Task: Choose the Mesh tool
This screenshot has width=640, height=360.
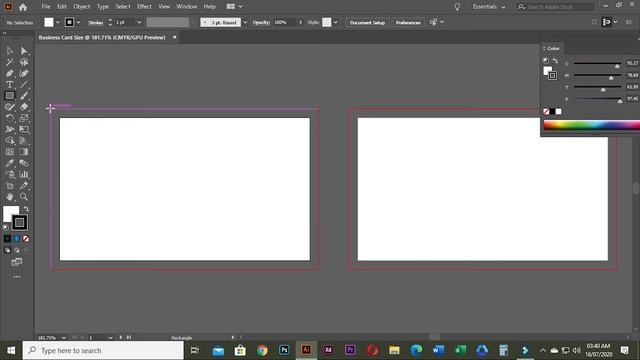Action: coord(10,152)
